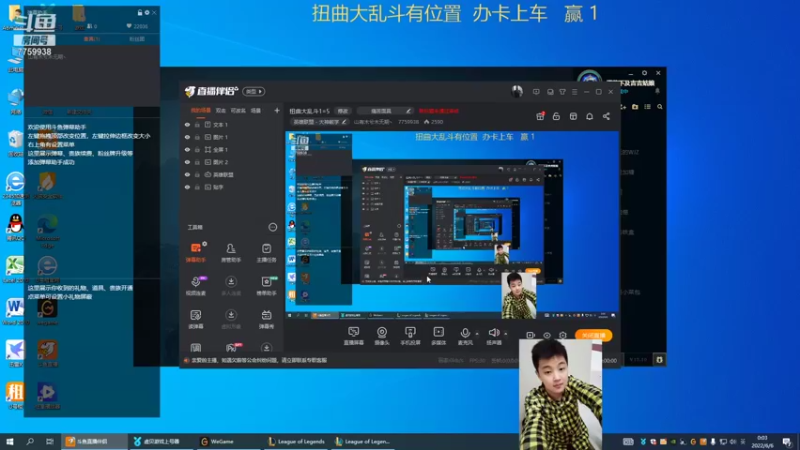Open the gift box icon with red badge
Viewport: 800px width, 450px height.
tap(540, 116)
